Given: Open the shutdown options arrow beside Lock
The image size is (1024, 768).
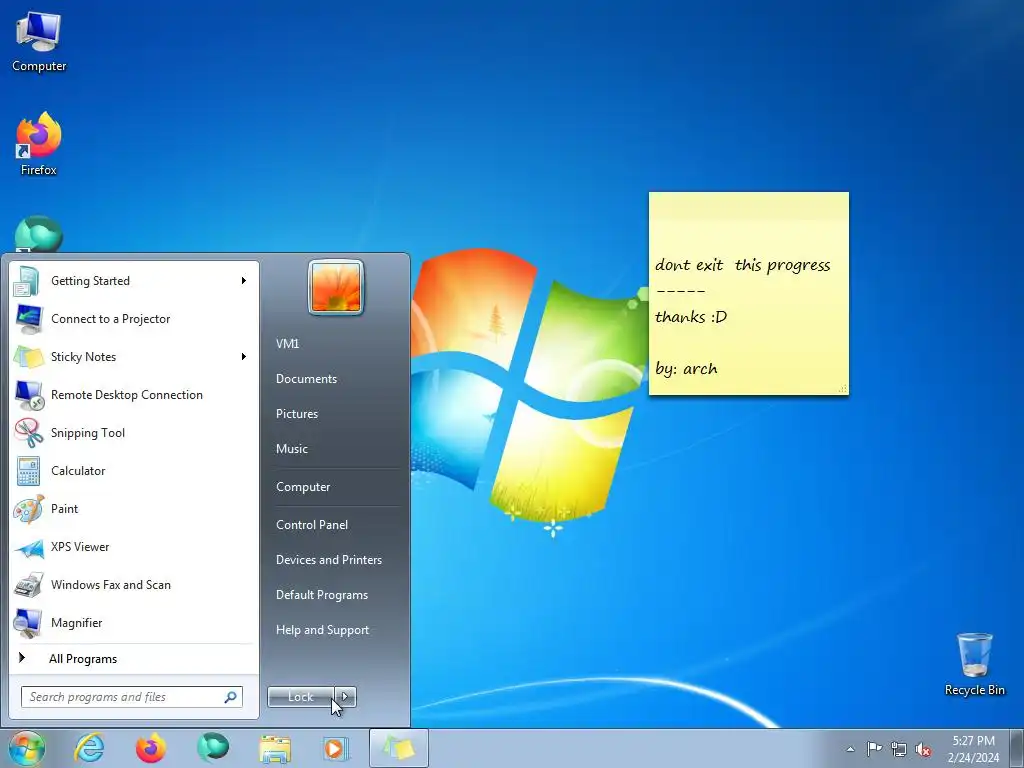Looking at the screenshot, I should 345,697.
